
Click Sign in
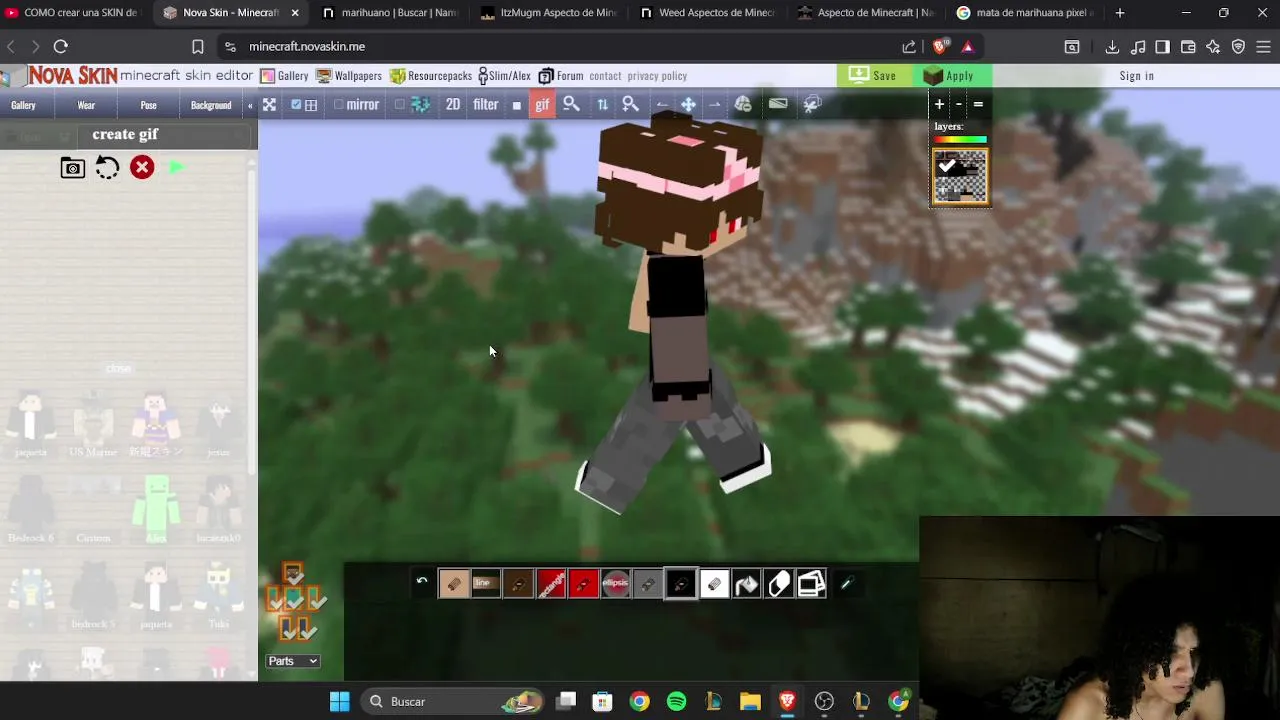(x=1137, y=76)
